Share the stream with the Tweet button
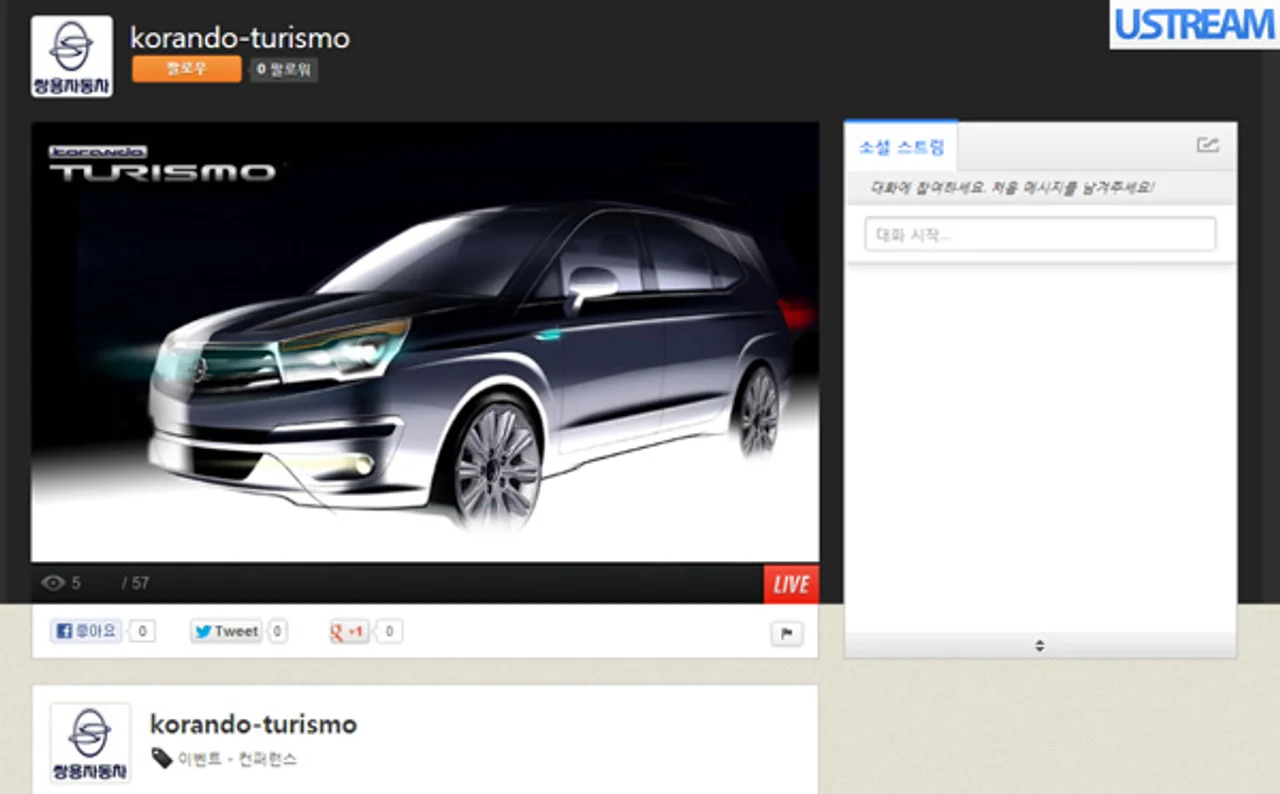This screenshot has width=1280, height=794. click(x=226, y=631)
